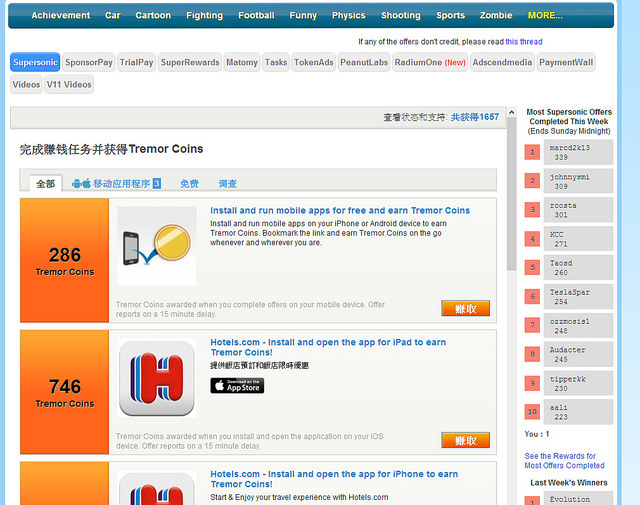The width and height of the screenshot is (640, 505).
Task: Go to the Zombie games category
Action: 496,15
